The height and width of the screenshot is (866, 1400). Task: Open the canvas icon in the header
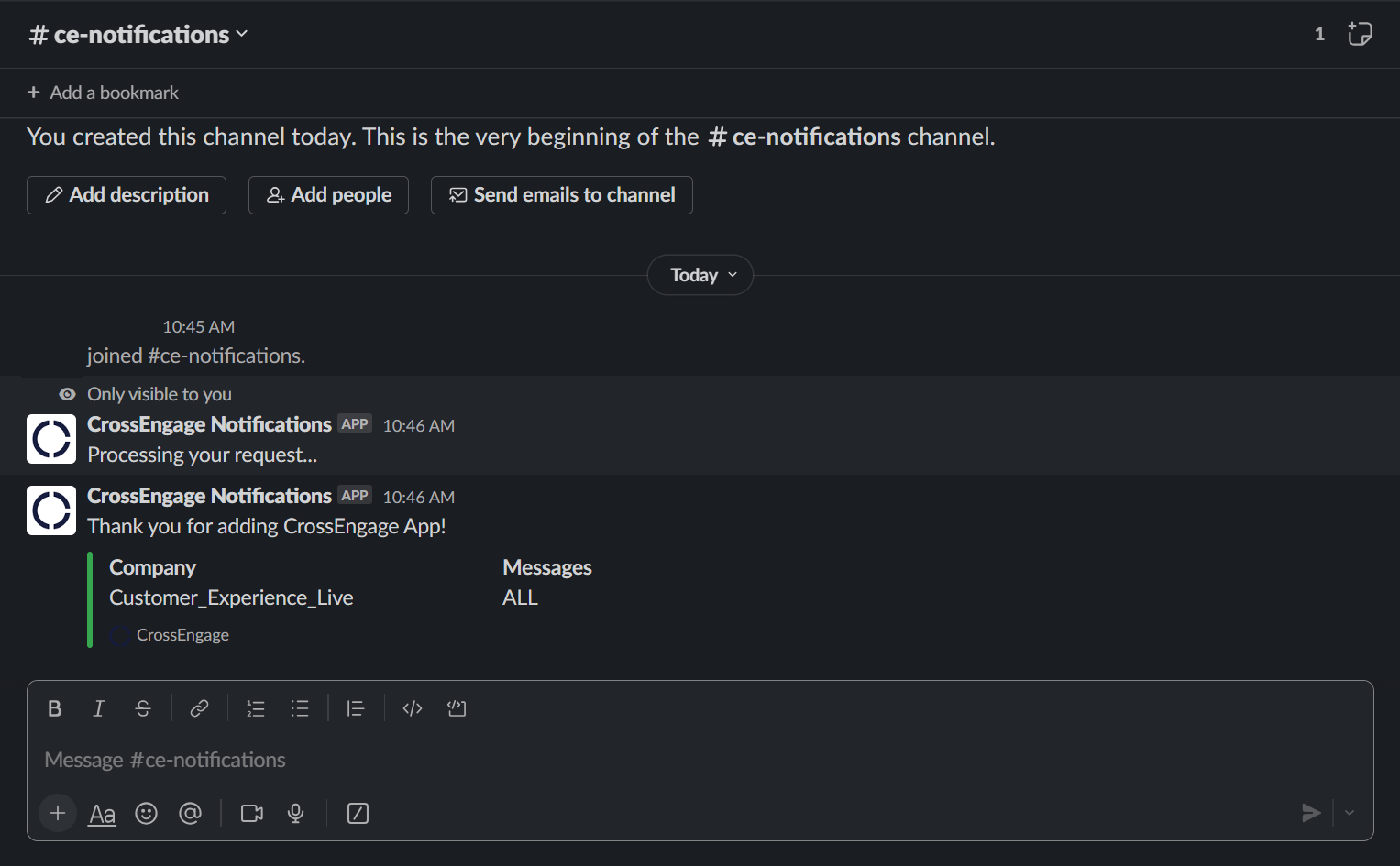pos(1360,34)
